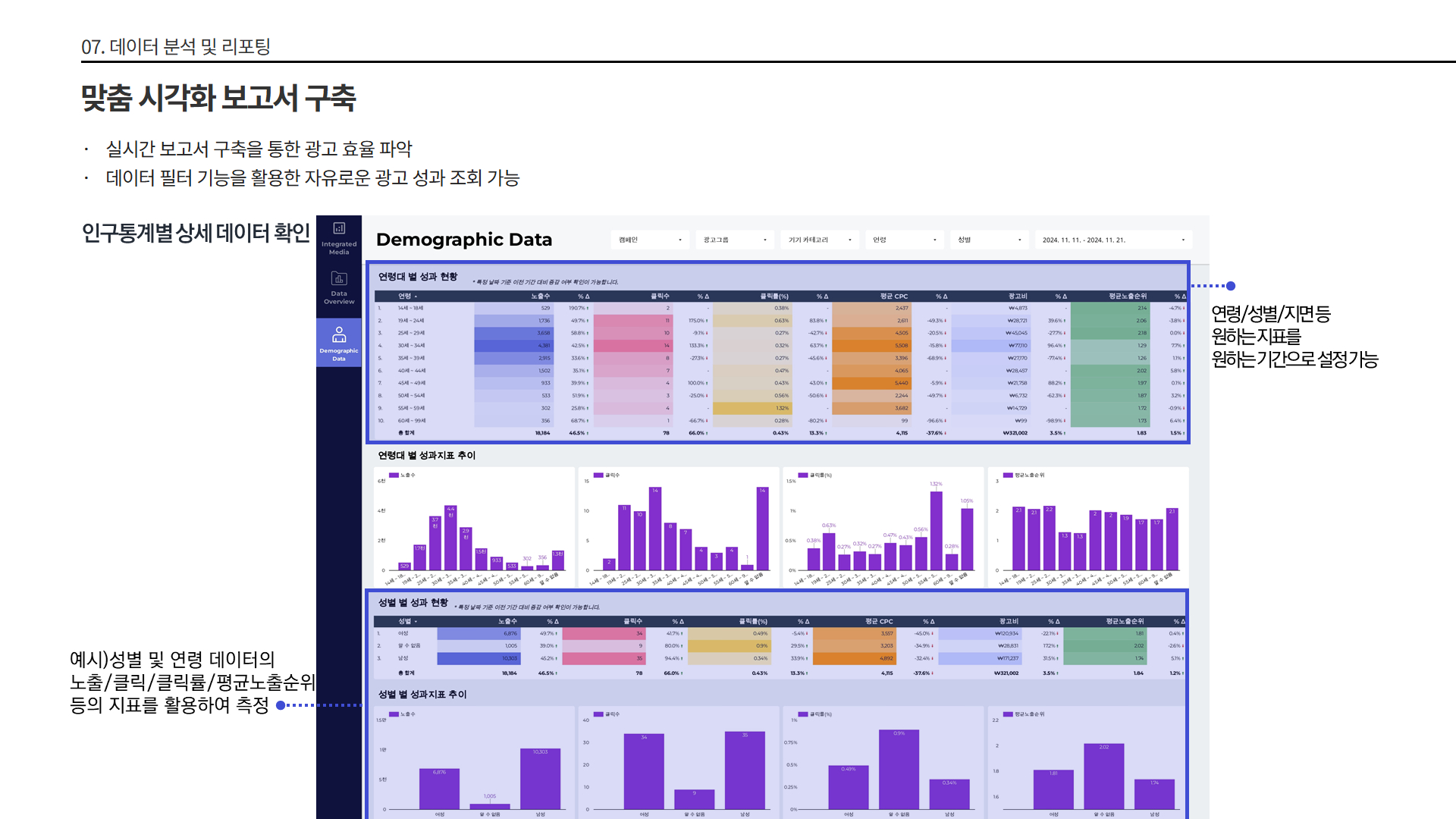
Task: Click the 1.32% bar in 클릭률 chart
Action: (x=937, y=531)
